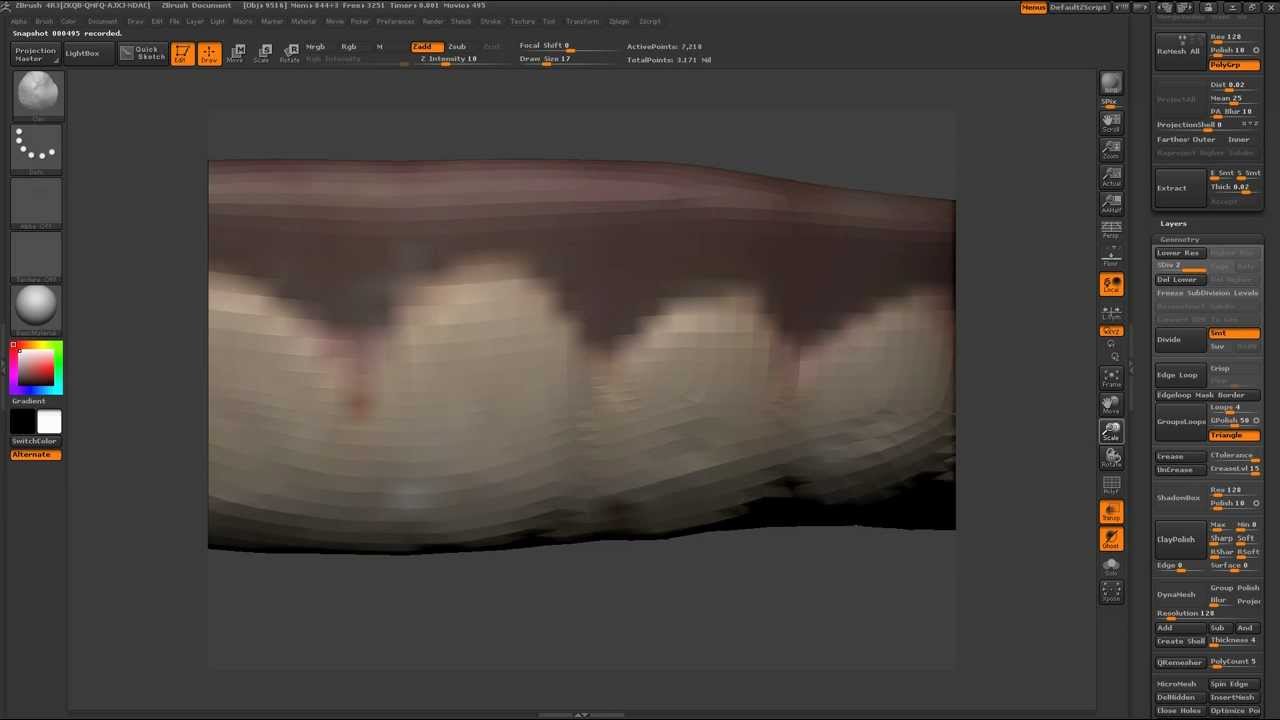1280x720 pixels.
Task: Adjust the Z Intensity slider
Action: (449, 59)
